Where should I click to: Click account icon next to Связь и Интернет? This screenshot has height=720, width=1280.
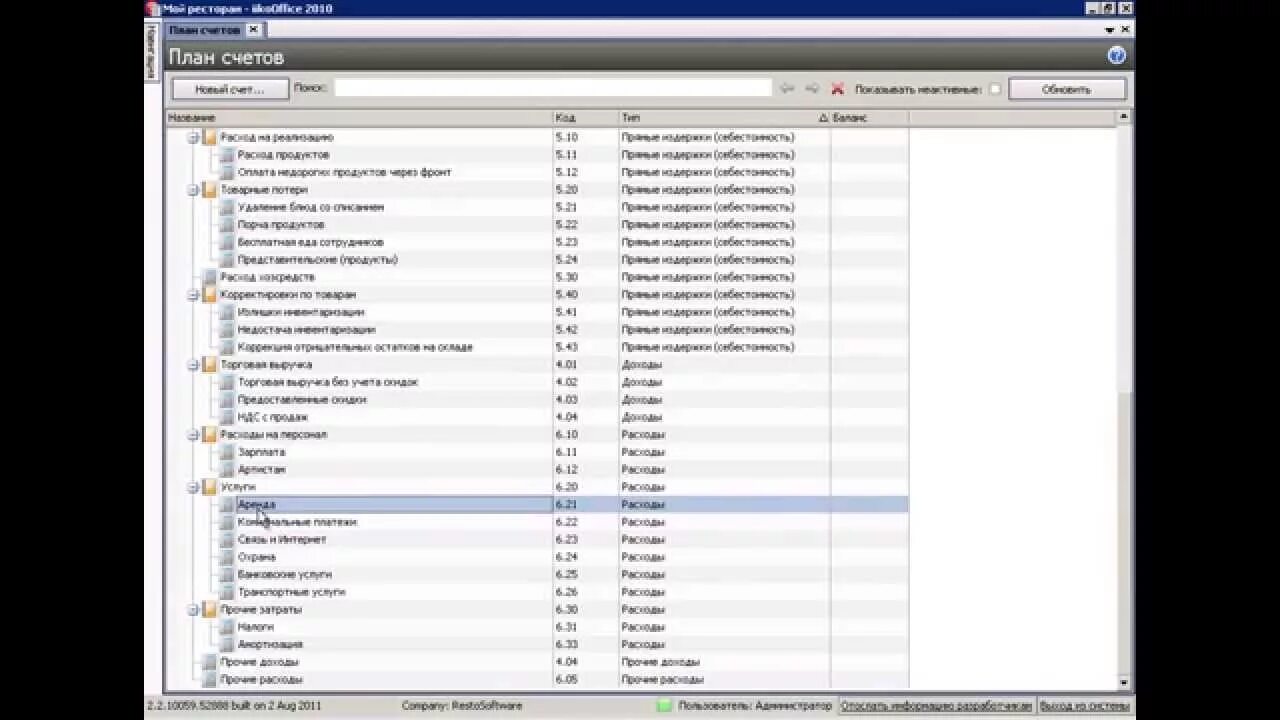pos(227,539)
